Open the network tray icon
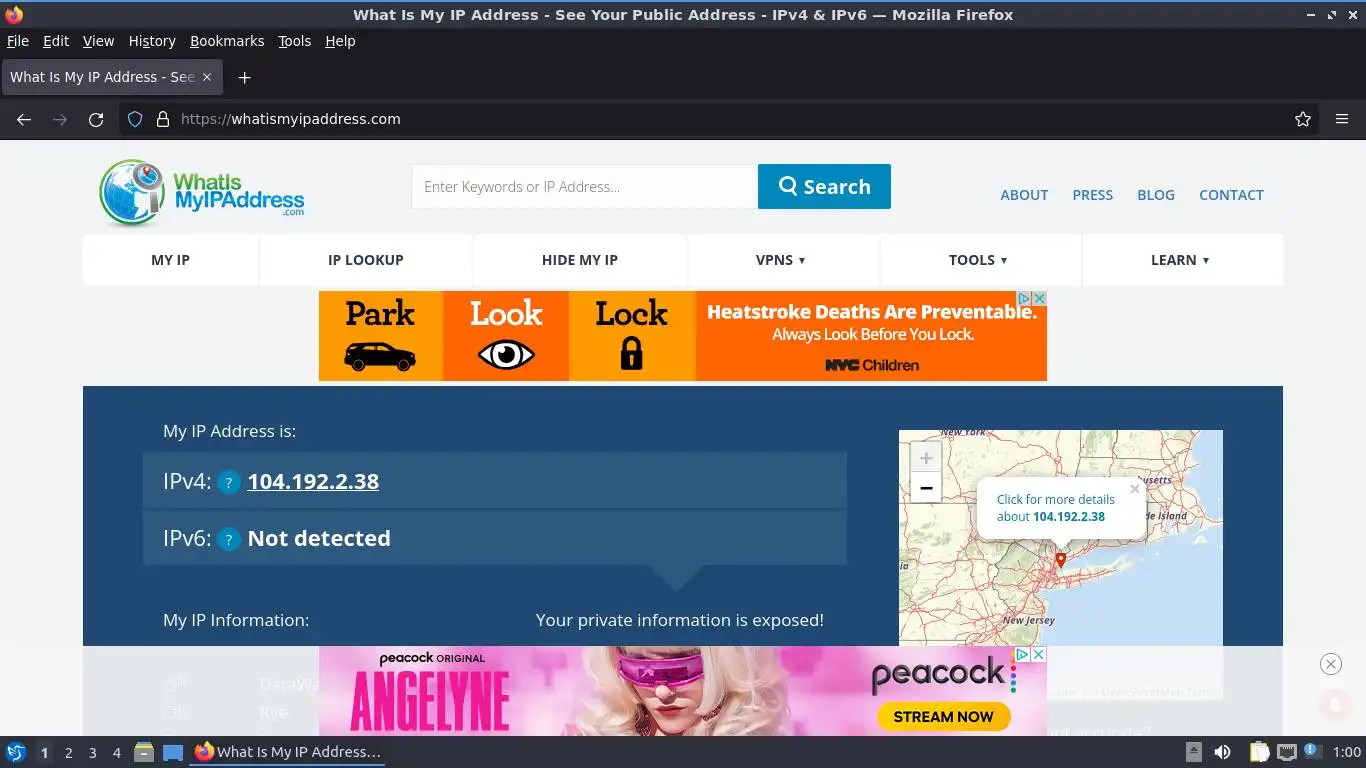 [x=1287, y=752]
